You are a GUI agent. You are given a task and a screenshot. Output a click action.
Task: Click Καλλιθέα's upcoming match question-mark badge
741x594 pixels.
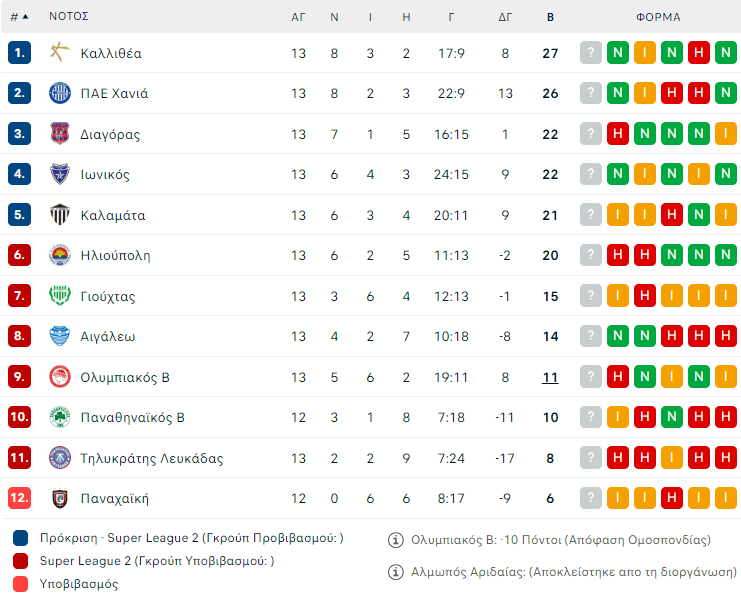point(591,53)
